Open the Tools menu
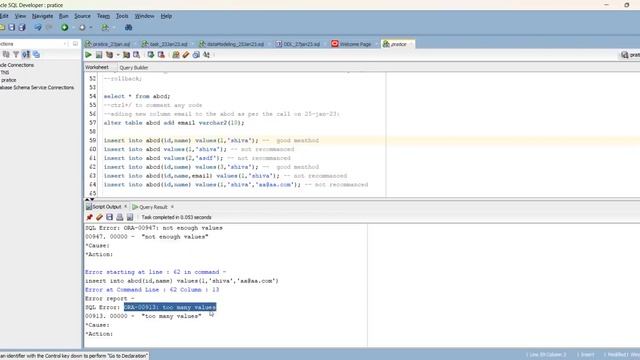Screen dimensions: 640x360 122,16
